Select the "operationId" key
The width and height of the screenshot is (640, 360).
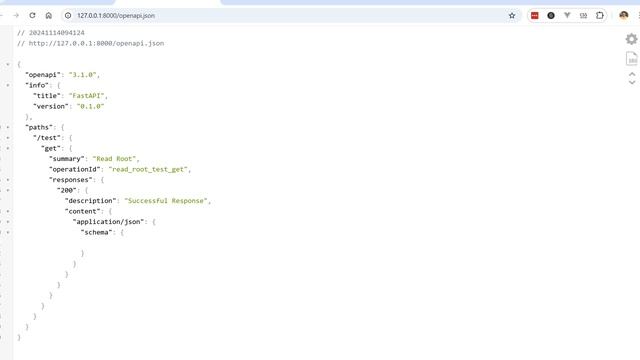pos(75,169)
